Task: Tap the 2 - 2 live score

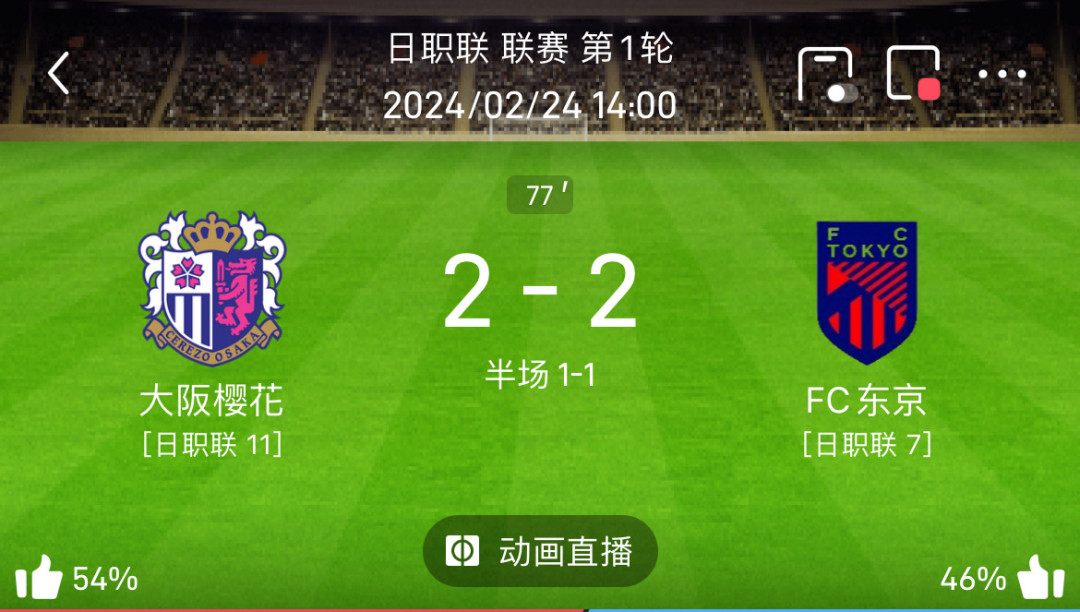Action: coord(540,291)
